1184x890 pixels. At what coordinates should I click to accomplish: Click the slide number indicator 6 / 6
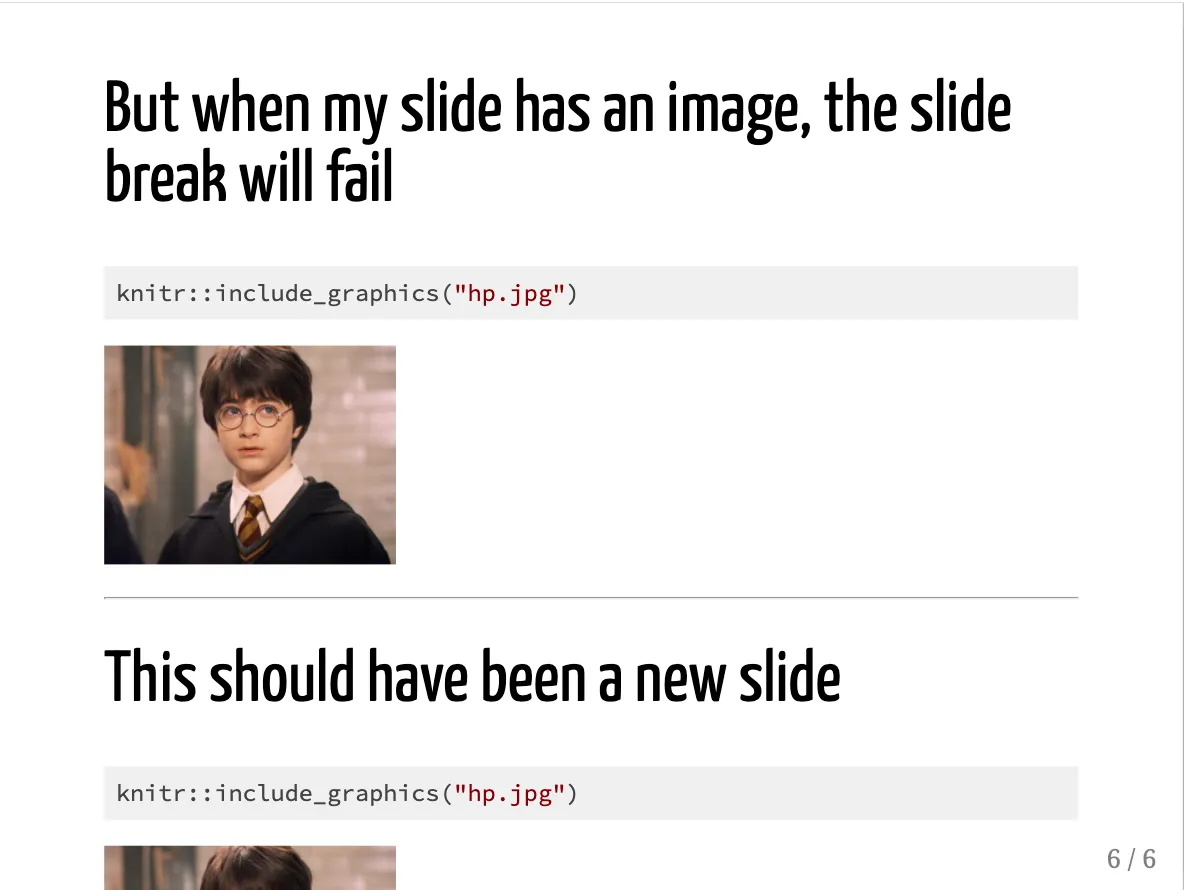point(1130,859)
